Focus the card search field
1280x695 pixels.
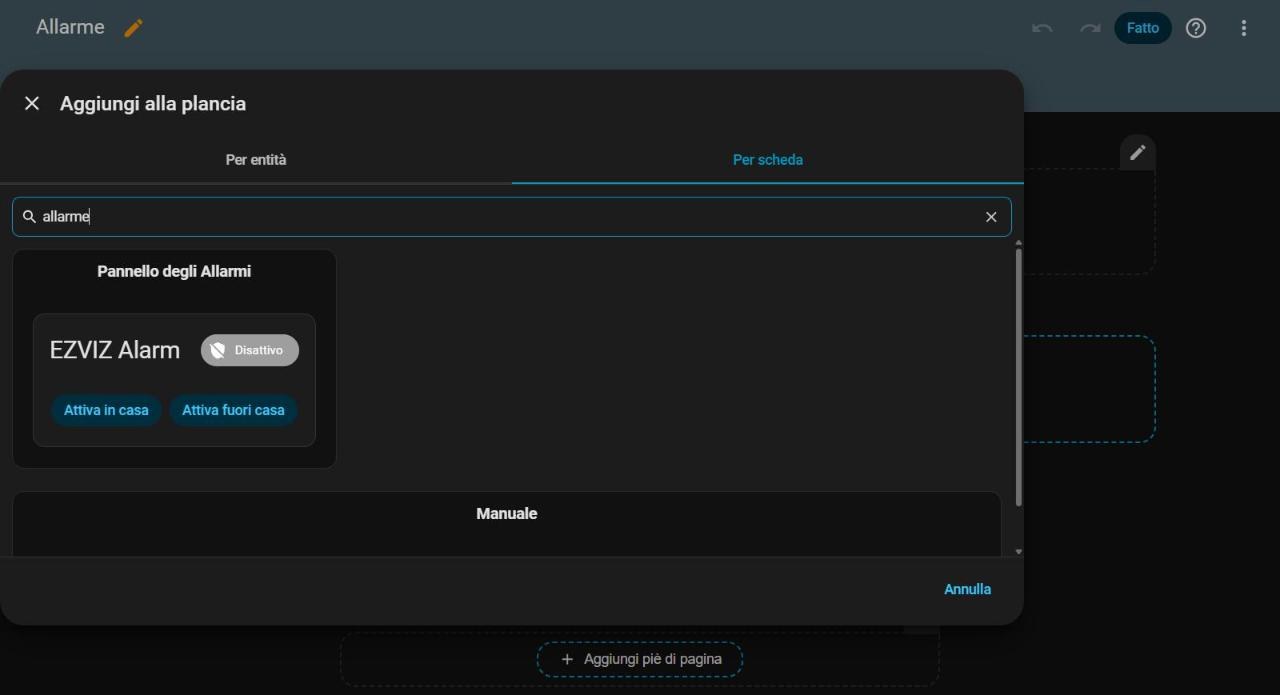(511, 217)
